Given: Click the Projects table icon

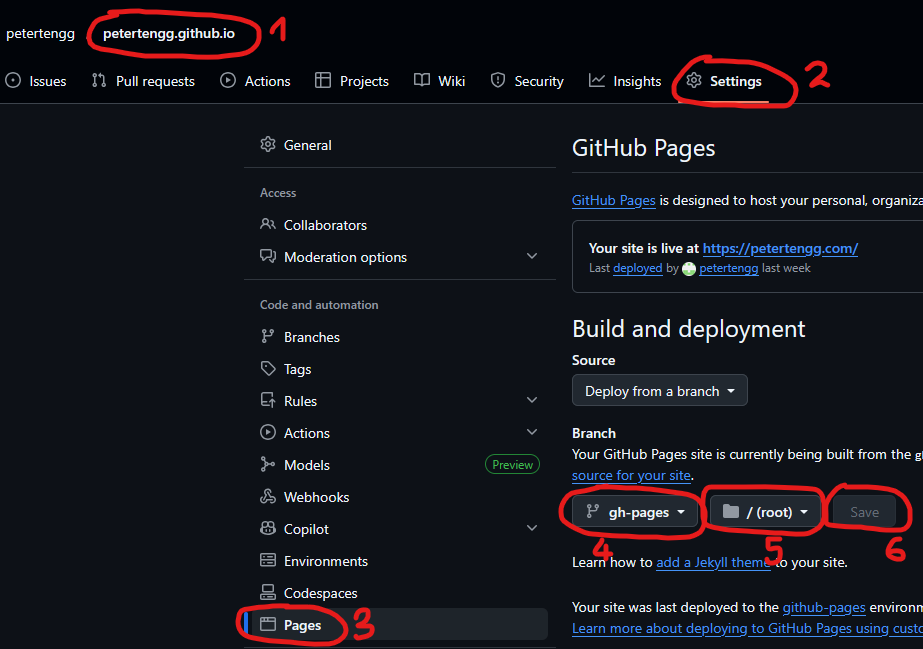Looking at the screenshot, I should pos(322,81).
